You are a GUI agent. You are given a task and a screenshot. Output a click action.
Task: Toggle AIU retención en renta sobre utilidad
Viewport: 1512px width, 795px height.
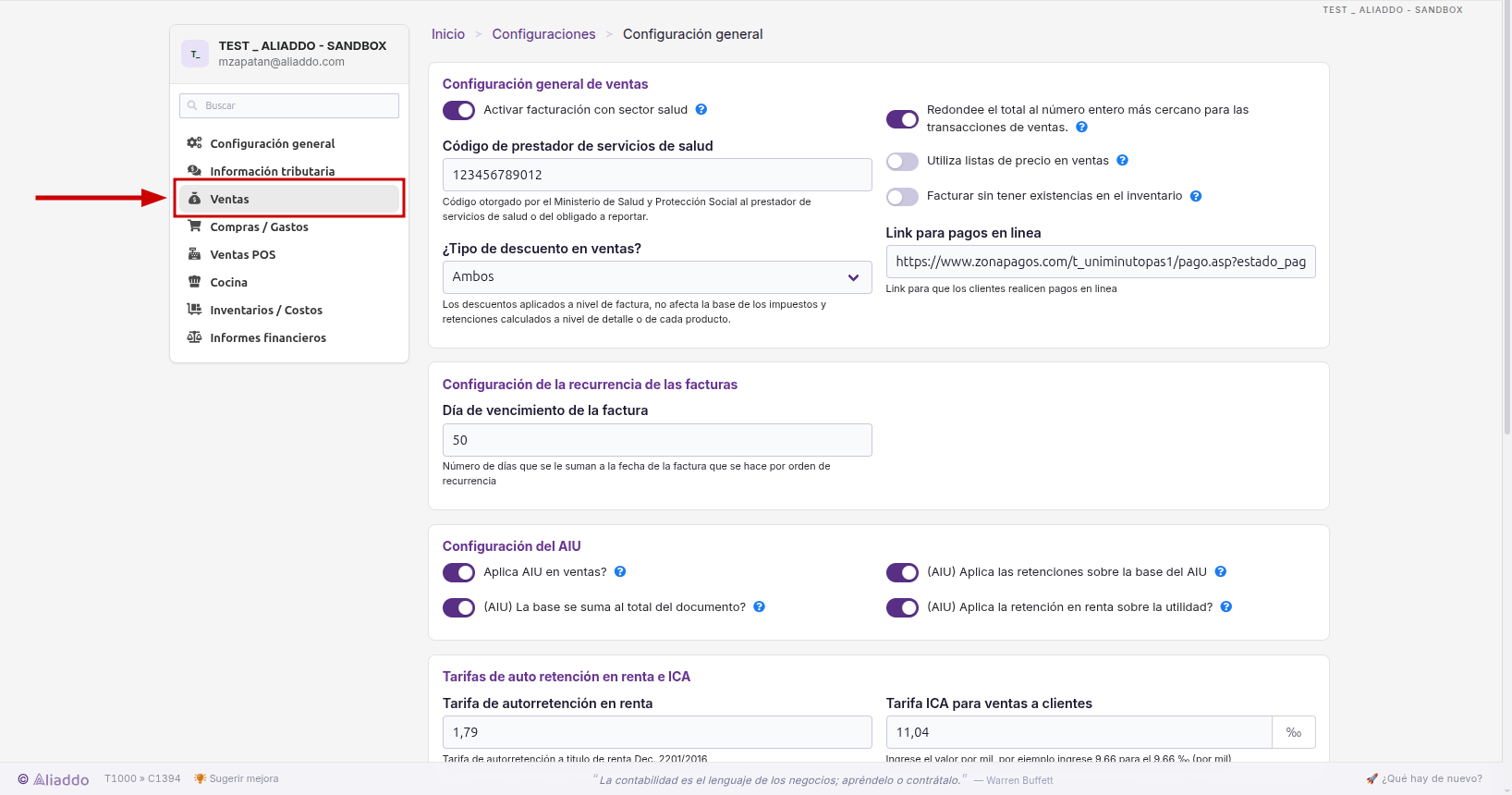coord(902,607)
